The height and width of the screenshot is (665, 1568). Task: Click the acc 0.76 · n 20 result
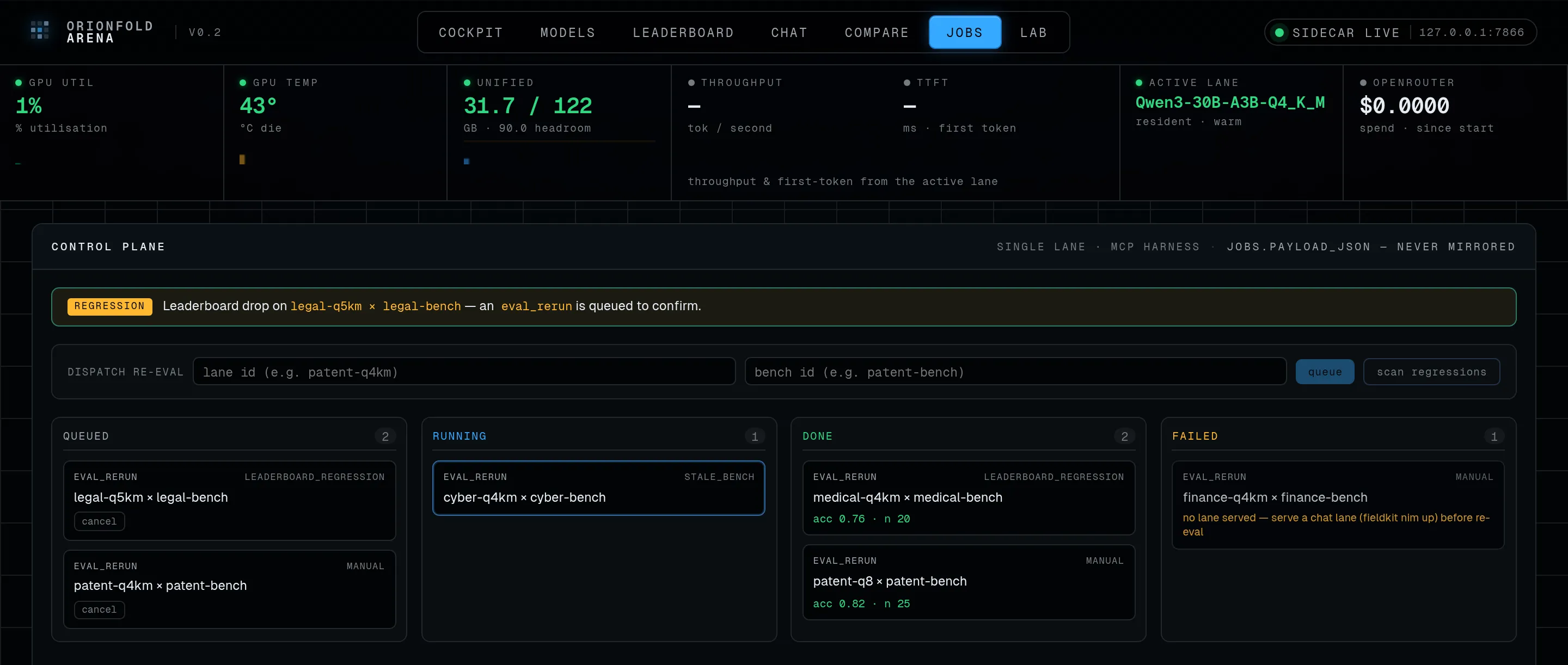point(861,519)
